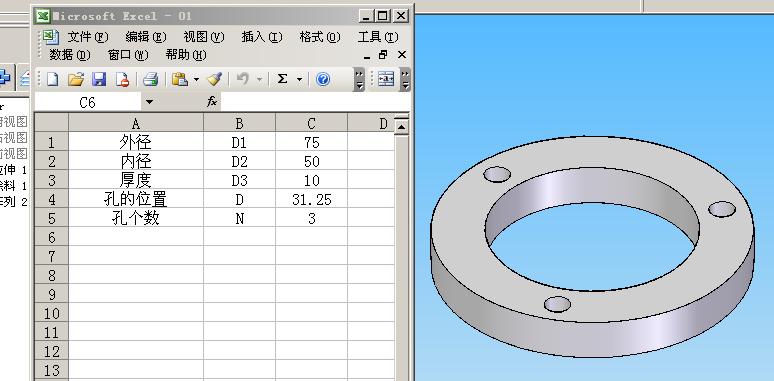Select row 6 header
This screenshot has height=381, width=774.
pyautogui.click(x=52, y=237)
